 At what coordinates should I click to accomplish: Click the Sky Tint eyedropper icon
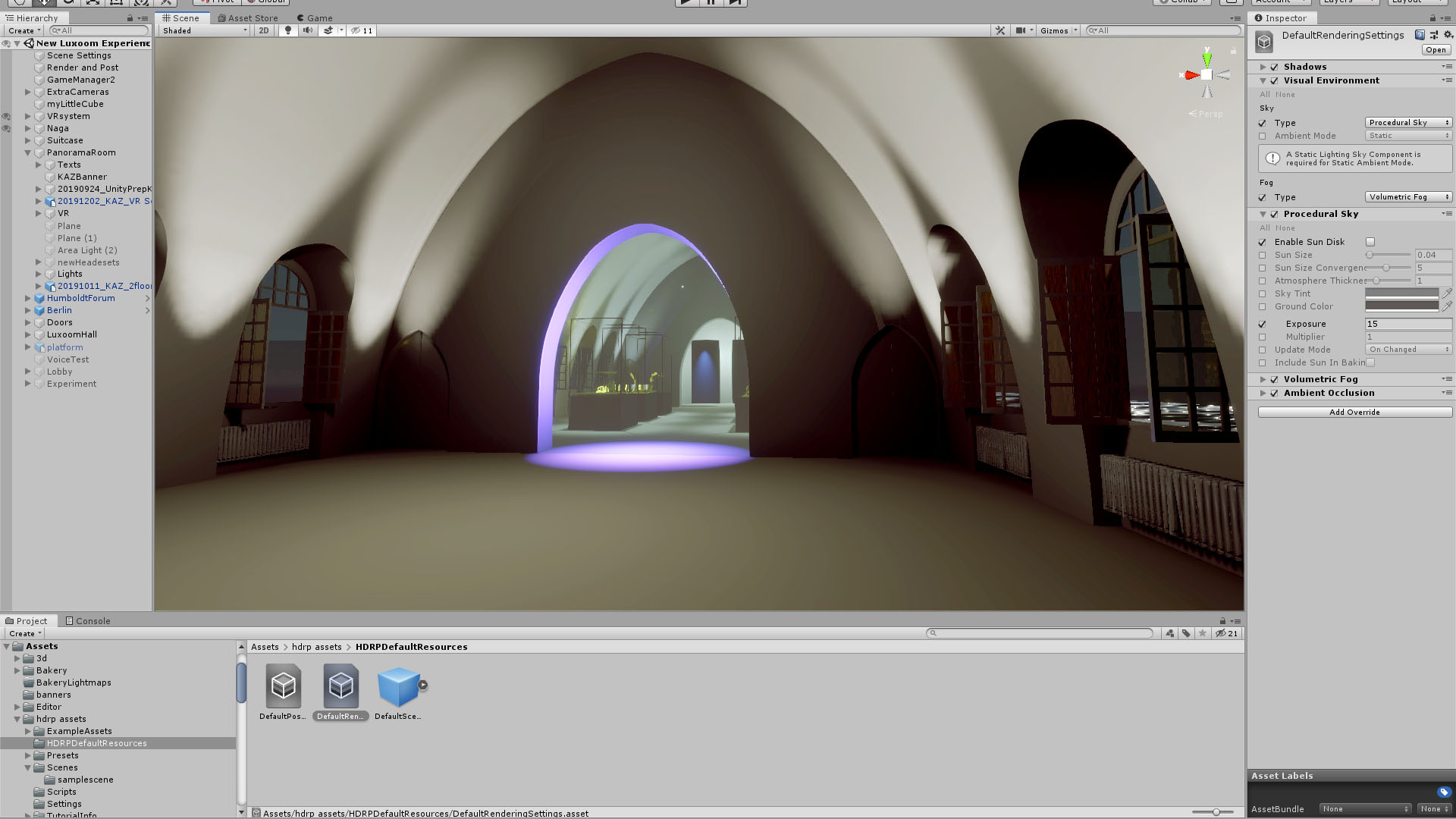(x=1447, y=293)
